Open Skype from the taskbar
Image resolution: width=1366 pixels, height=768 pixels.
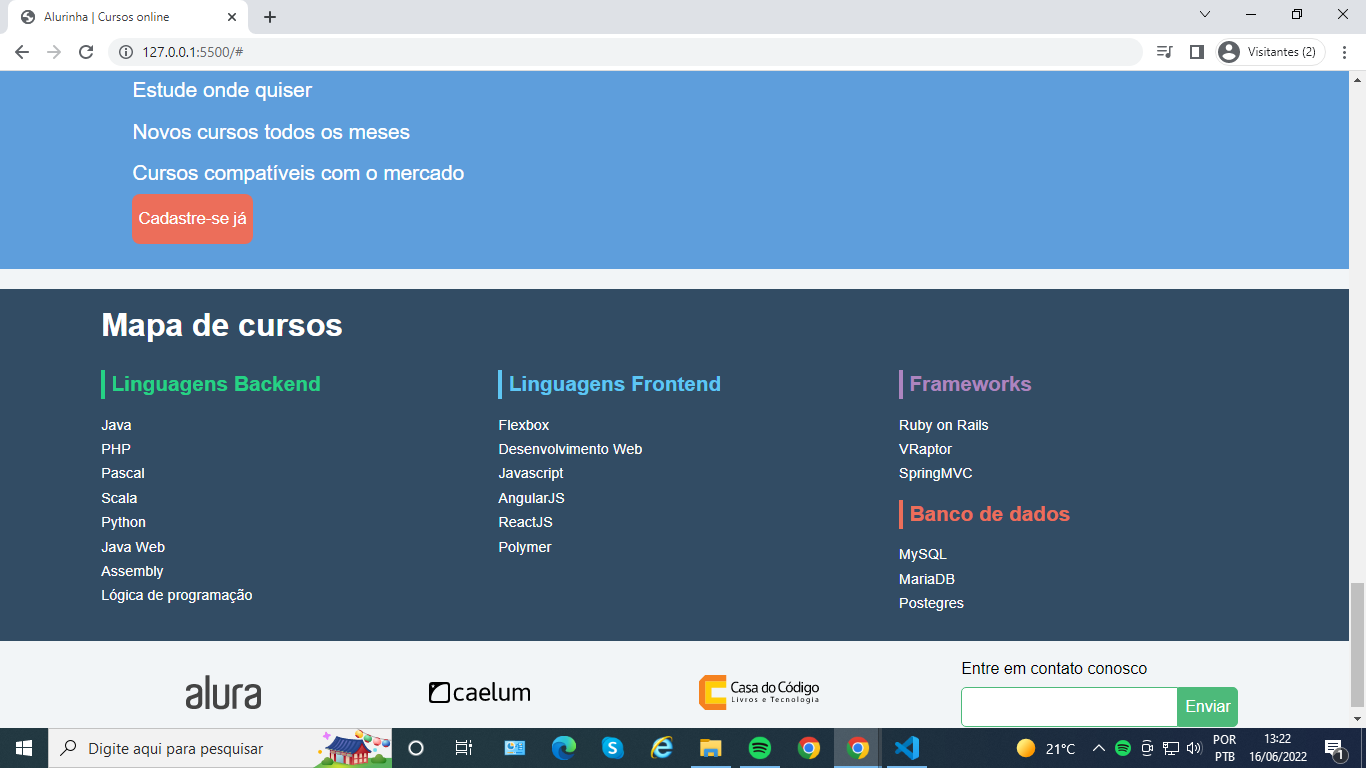[613, 748]
